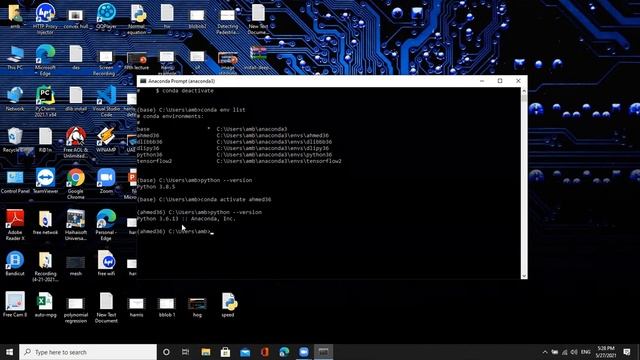This screenshot has width=640, height=360.
Task: Switch to Zoom on taskbar
Action: 304,352
